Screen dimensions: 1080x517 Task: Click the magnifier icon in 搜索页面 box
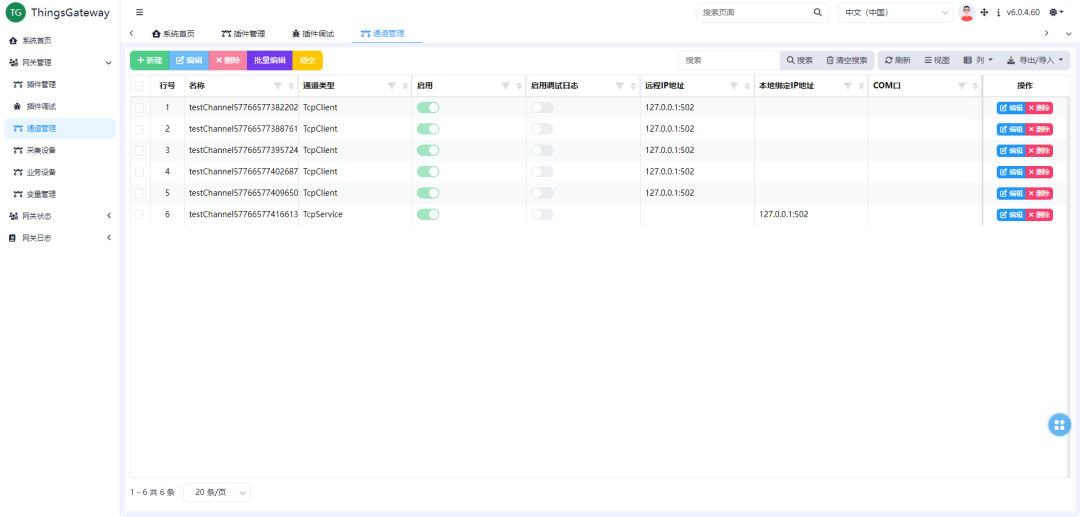pyautogui.click(x=817, y=13)
